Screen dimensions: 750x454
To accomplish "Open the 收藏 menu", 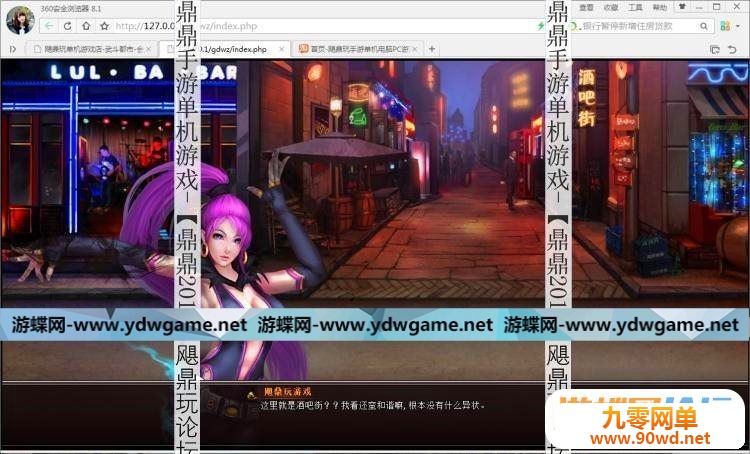I will [x=611, y=7].
